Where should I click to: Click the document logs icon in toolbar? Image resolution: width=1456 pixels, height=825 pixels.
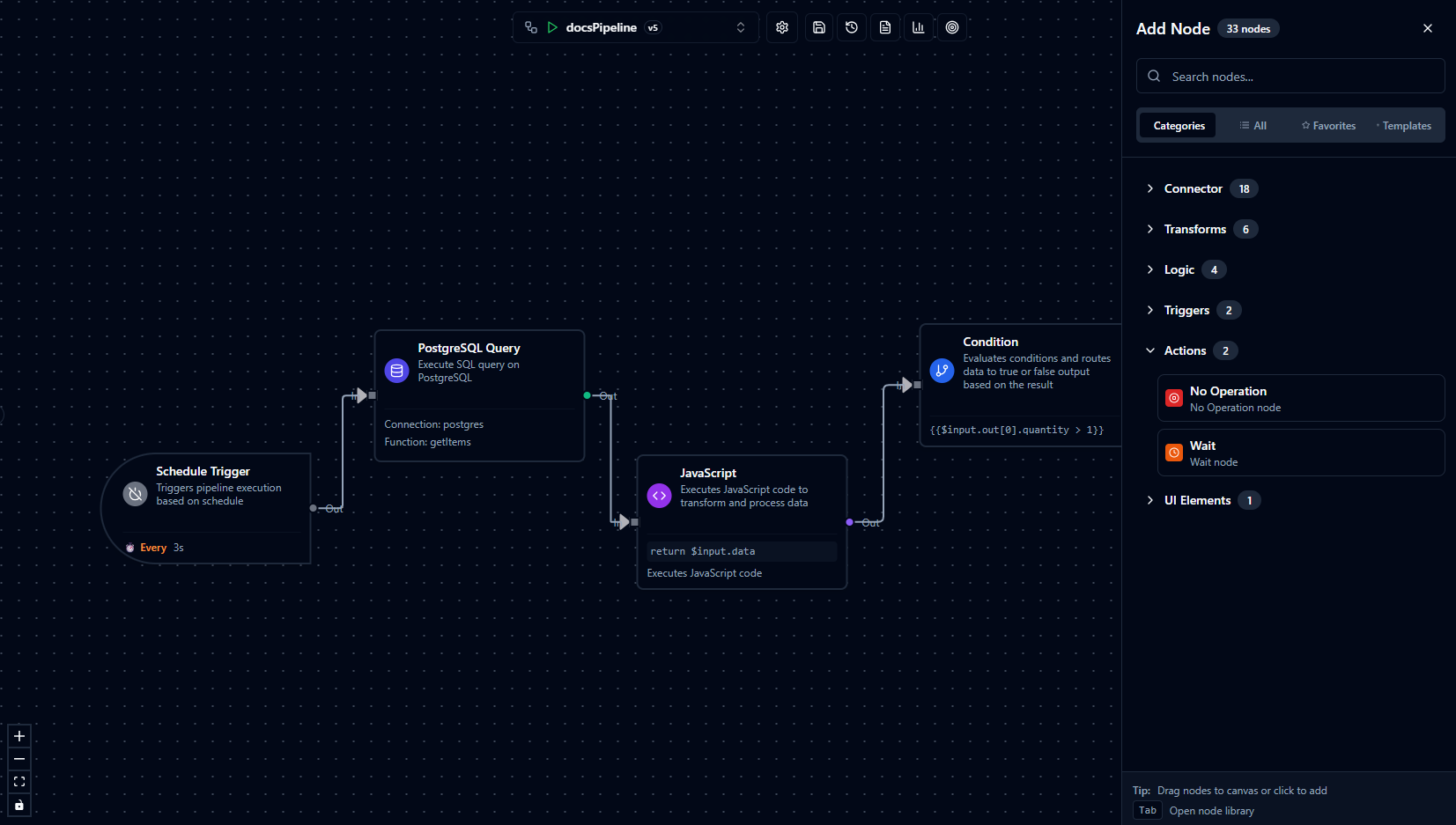click(885, 27)
